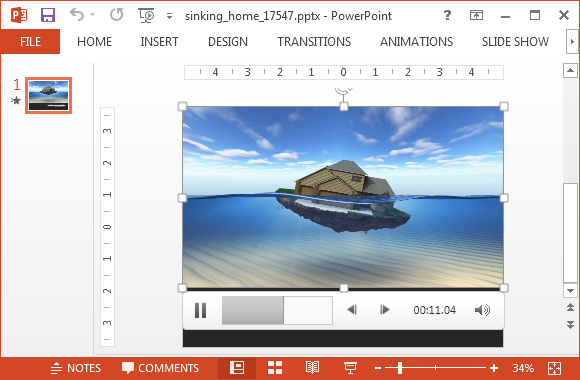The width and height of the screenshot is (580, 380).
Task: Maximize the PowerPoint window
Action: [535, 15]
